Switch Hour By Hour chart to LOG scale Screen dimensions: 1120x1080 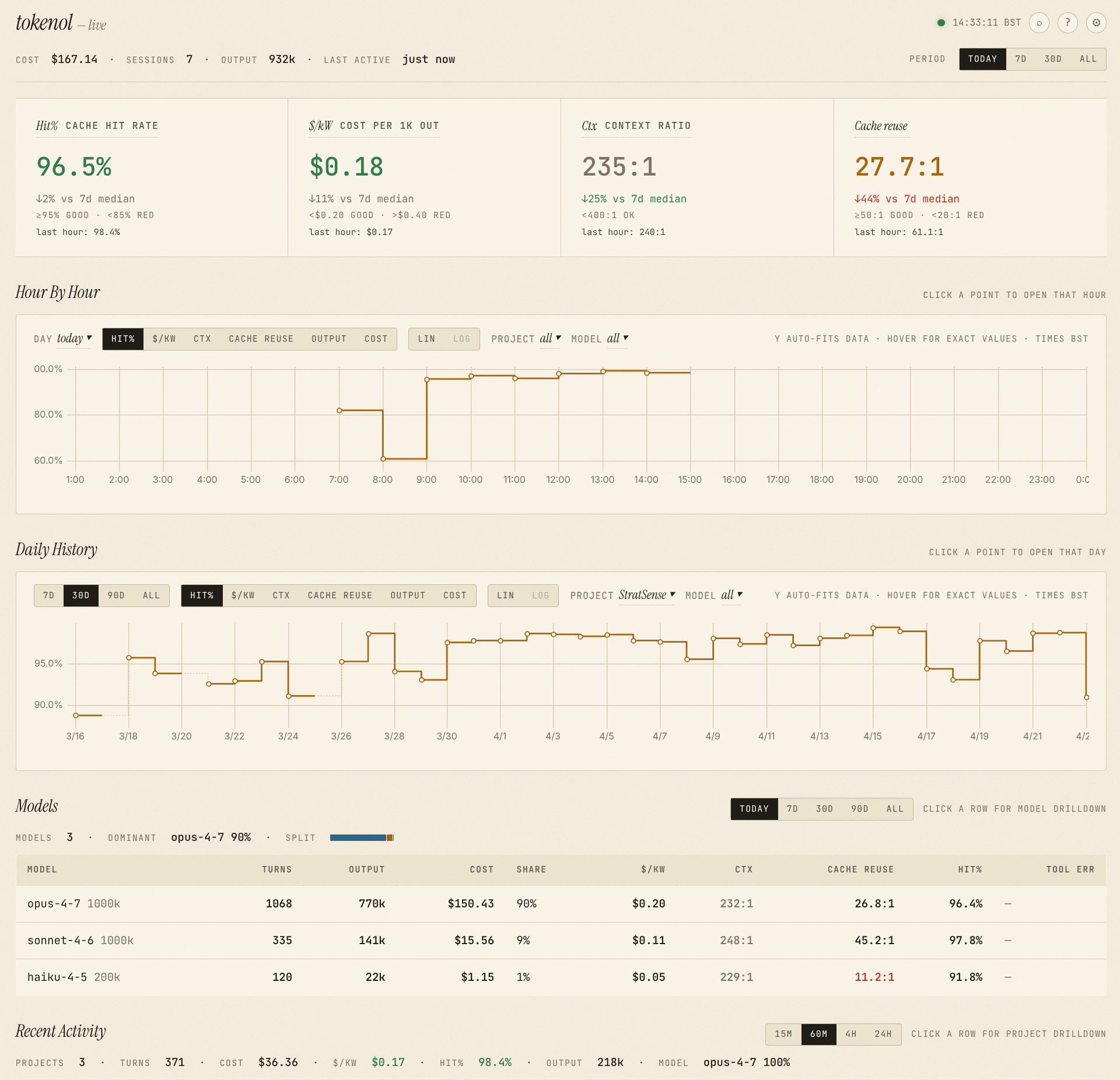460,339
